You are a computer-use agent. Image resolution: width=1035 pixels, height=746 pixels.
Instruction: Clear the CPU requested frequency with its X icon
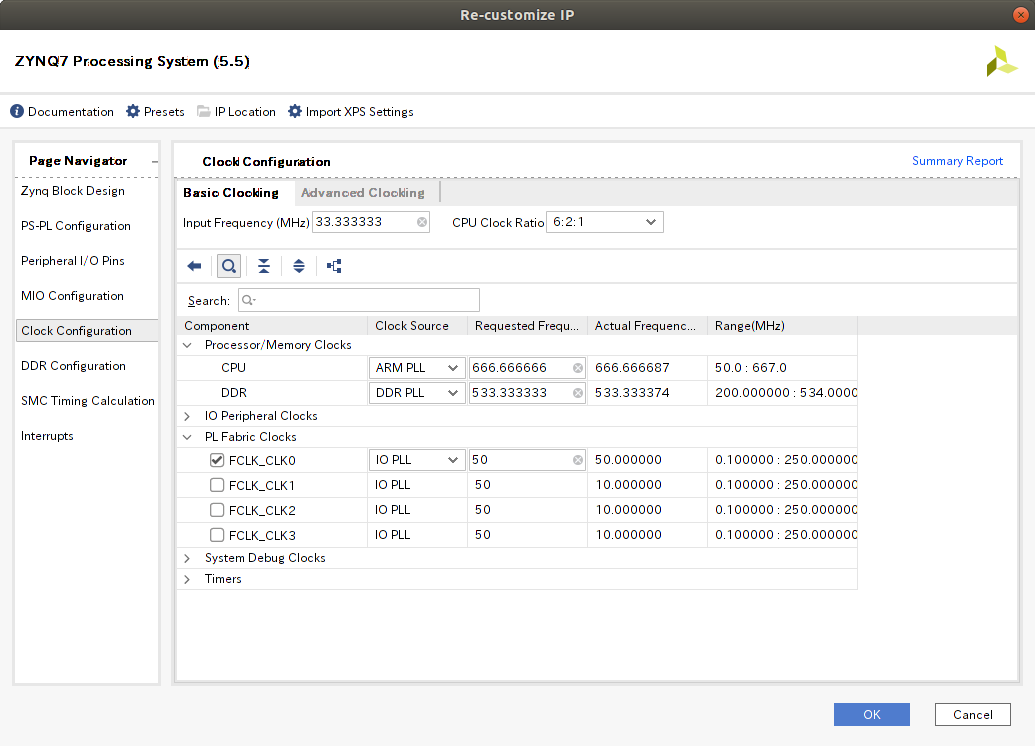tap(578, 368)
